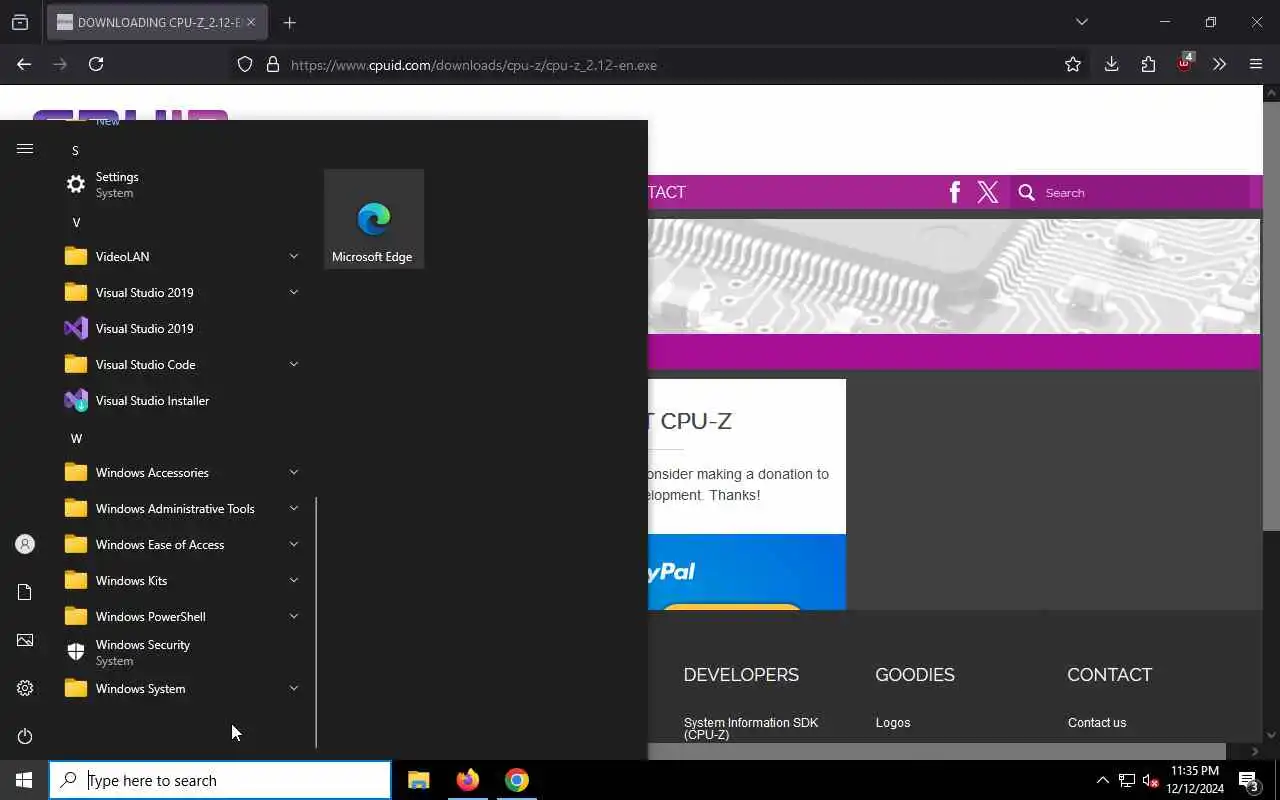Jump to letter V app group

(x=76, y=222)
